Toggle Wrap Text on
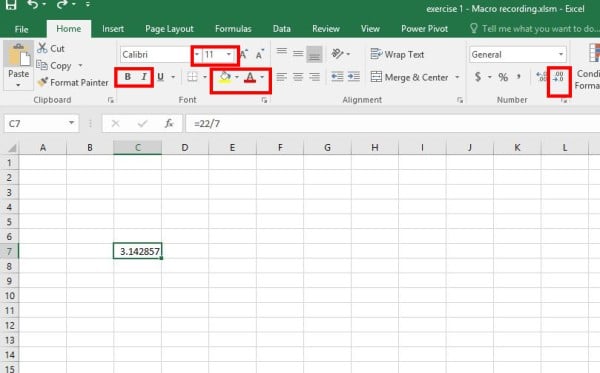The height and width of the screenshot is (373, 600). click(397, 54)
